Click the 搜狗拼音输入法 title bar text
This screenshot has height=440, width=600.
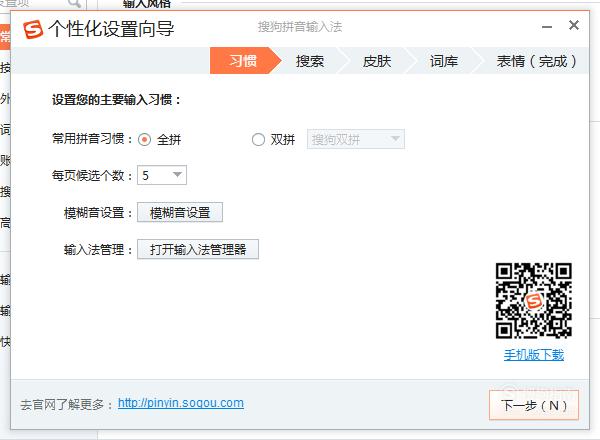tap(300, 27)
